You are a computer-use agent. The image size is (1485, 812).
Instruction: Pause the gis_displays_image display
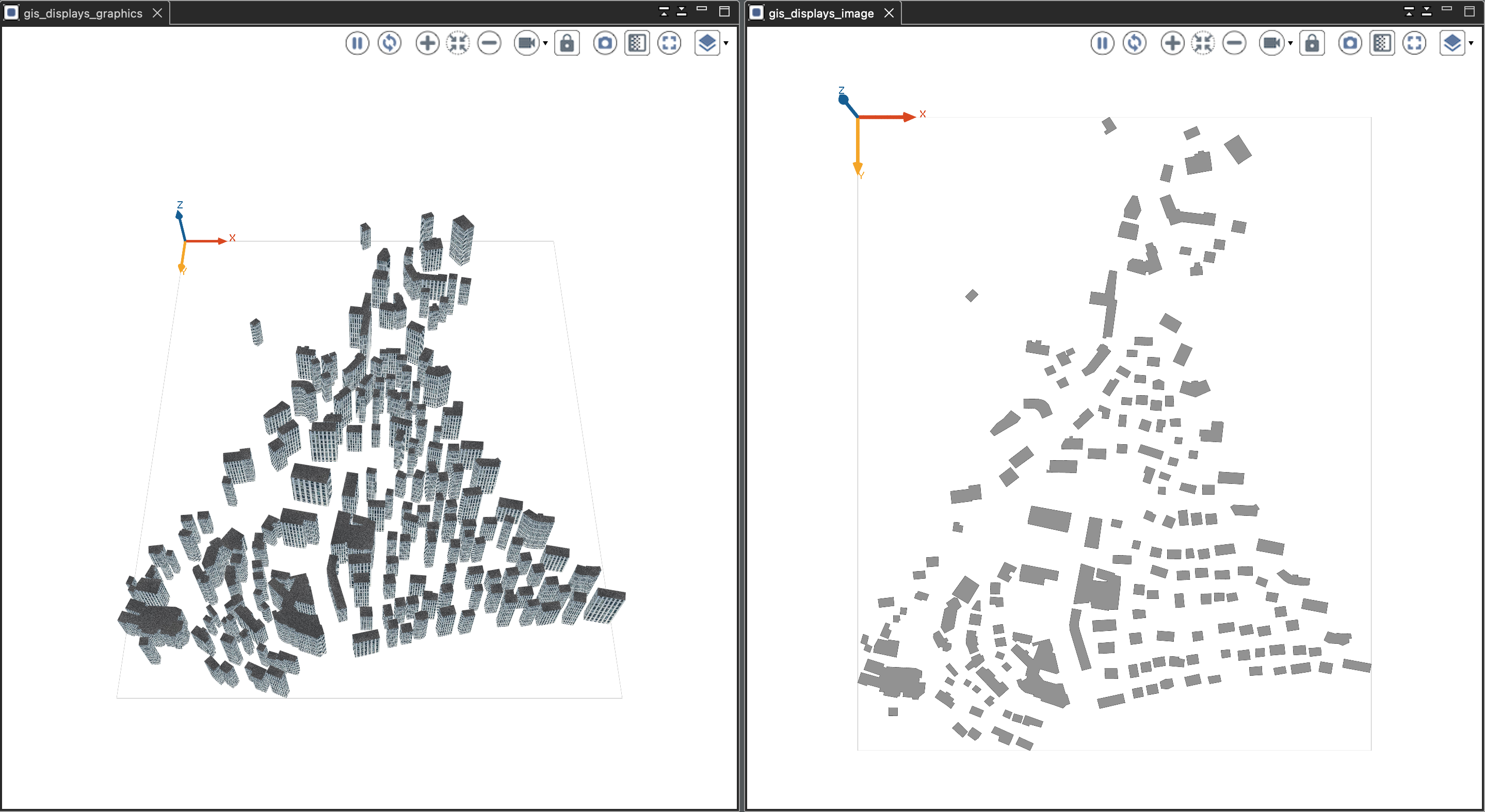(1102, 43)
